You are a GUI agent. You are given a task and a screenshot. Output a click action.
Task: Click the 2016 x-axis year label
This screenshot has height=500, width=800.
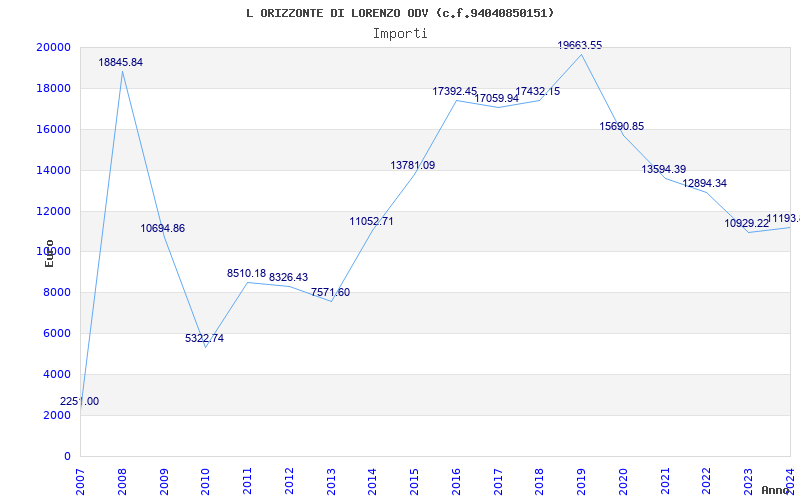coord(456,482)
